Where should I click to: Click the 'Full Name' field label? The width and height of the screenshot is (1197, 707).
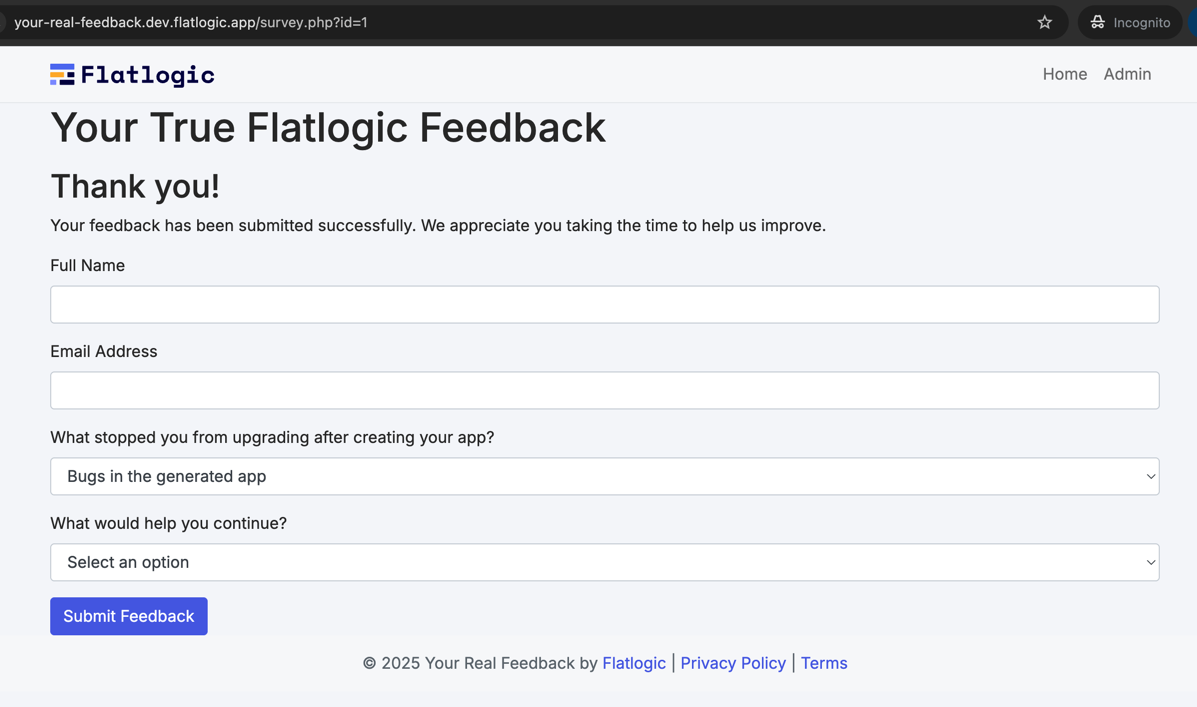(x=88, y=265)
